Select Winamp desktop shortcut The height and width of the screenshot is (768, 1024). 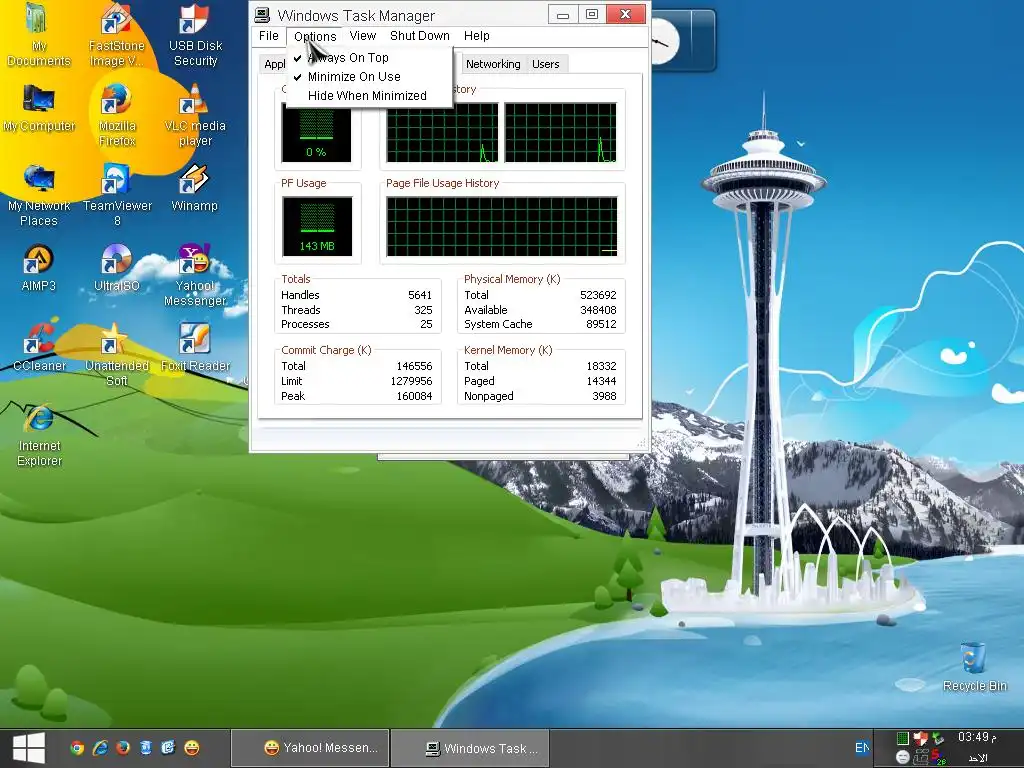(x=195, y=187)
